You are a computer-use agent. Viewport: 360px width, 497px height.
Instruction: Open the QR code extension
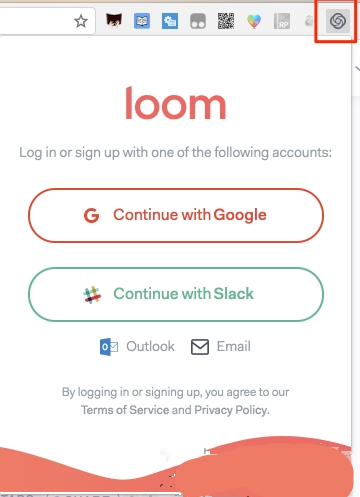coord(226,21)
